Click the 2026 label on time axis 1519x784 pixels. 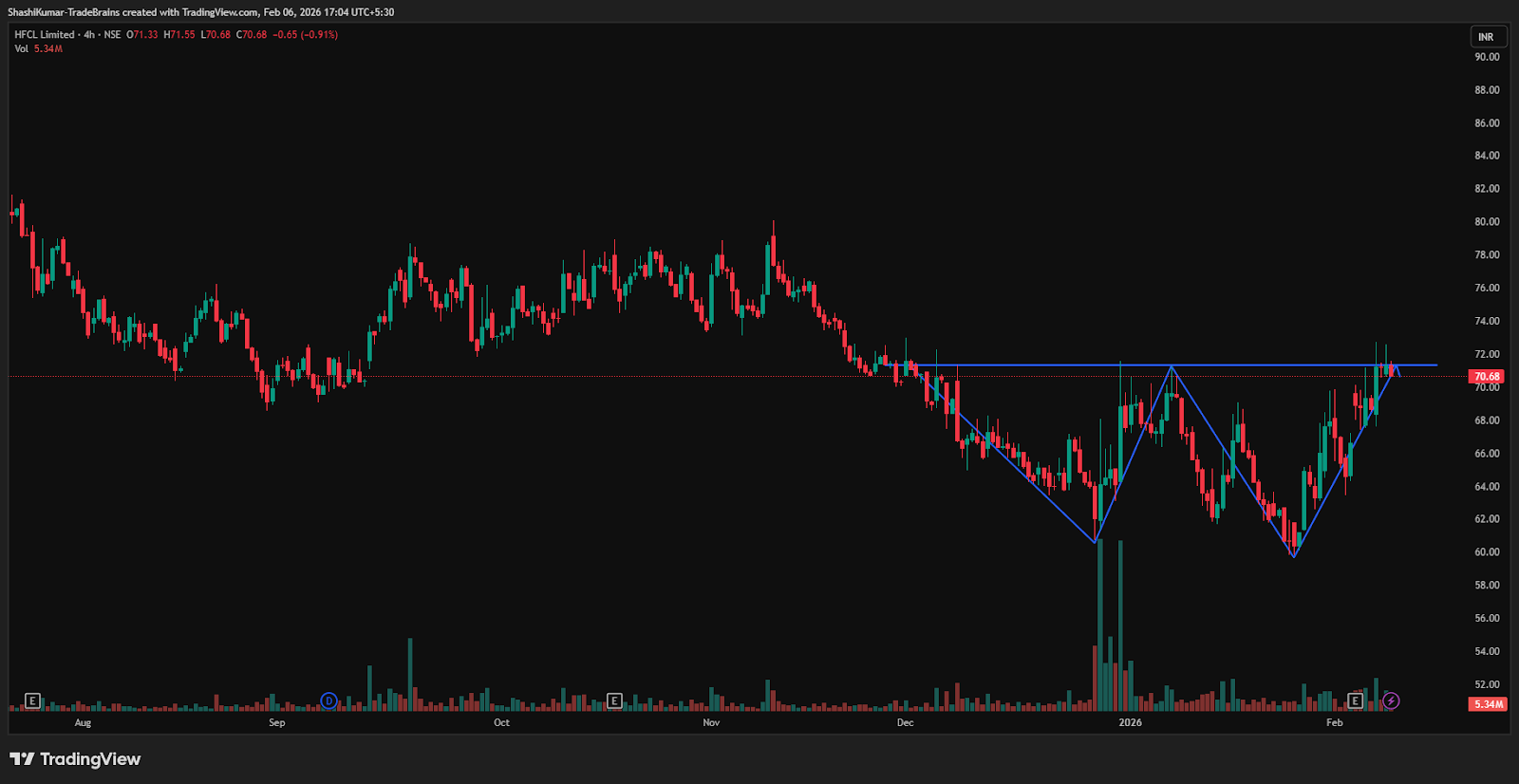coord(1130,723)
